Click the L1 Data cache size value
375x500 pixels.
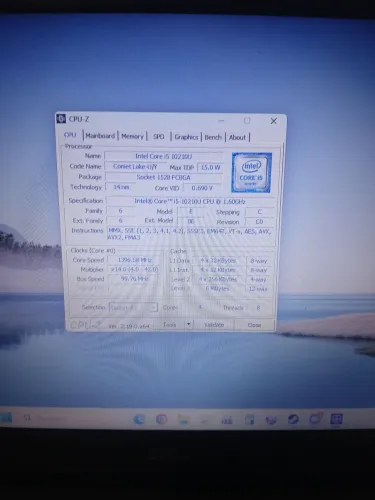(x=218, y=261)
